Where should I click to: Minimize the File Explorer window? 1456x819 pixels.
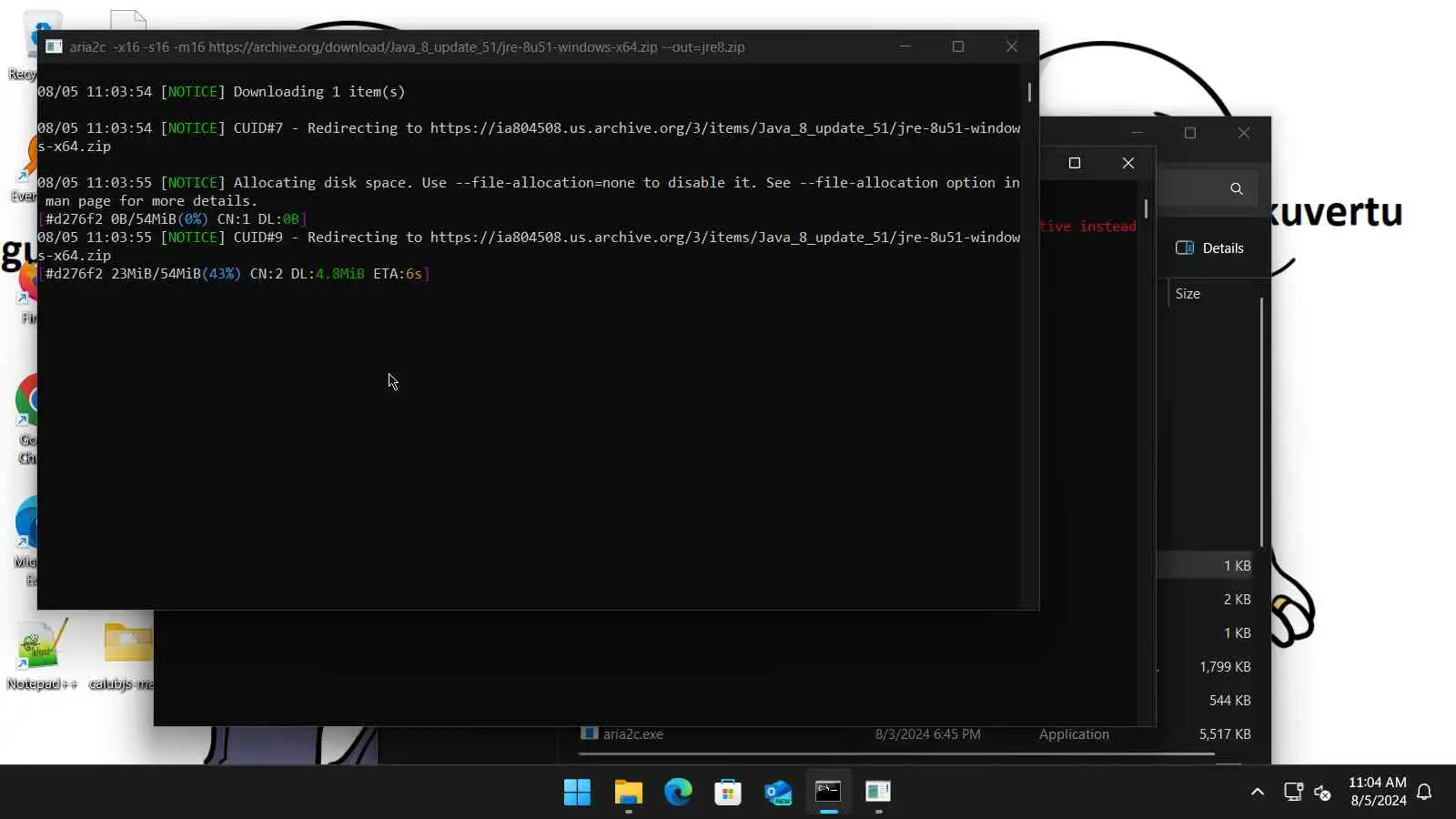coord(1137,133)
